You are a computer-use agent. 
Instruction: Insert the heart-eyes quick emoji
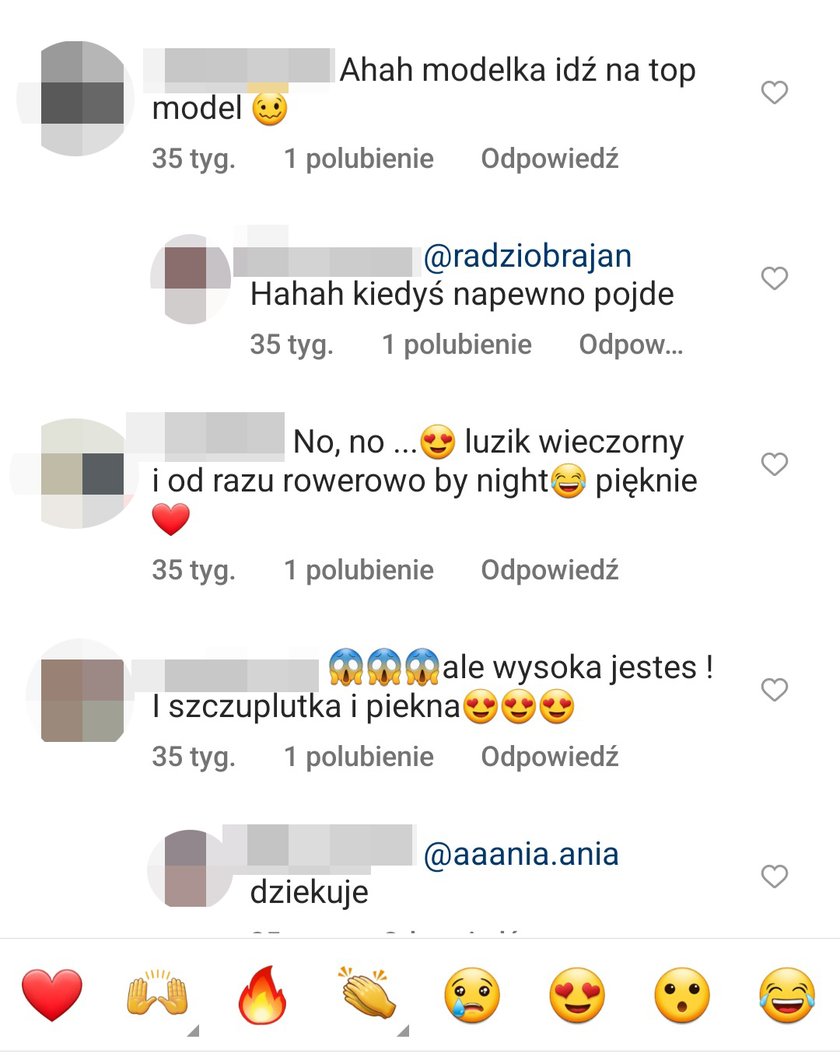pos(577,995)
